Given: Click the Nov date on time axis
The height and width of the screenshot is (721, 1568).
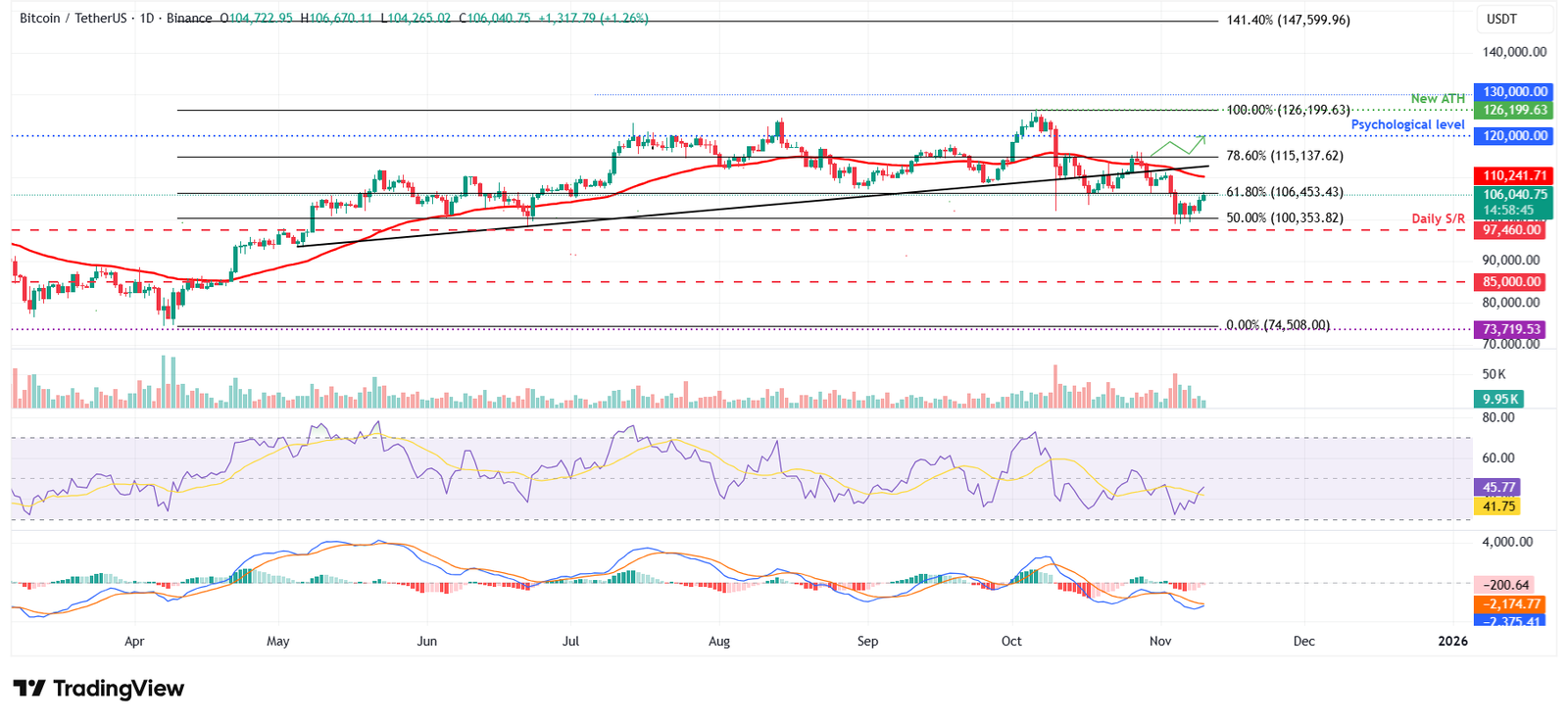Looking at the screenshot, I should click(1160, 642).
